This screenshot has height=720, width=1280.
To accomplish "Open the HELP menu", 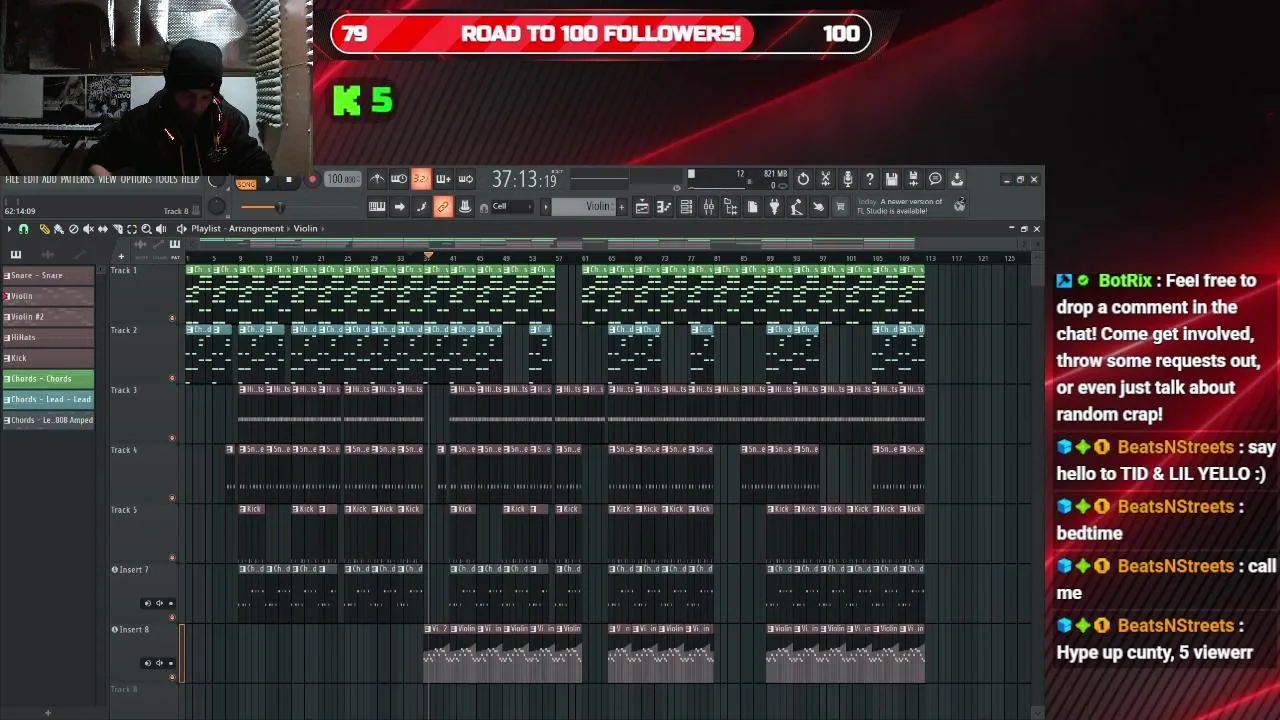I will (190, 179).
